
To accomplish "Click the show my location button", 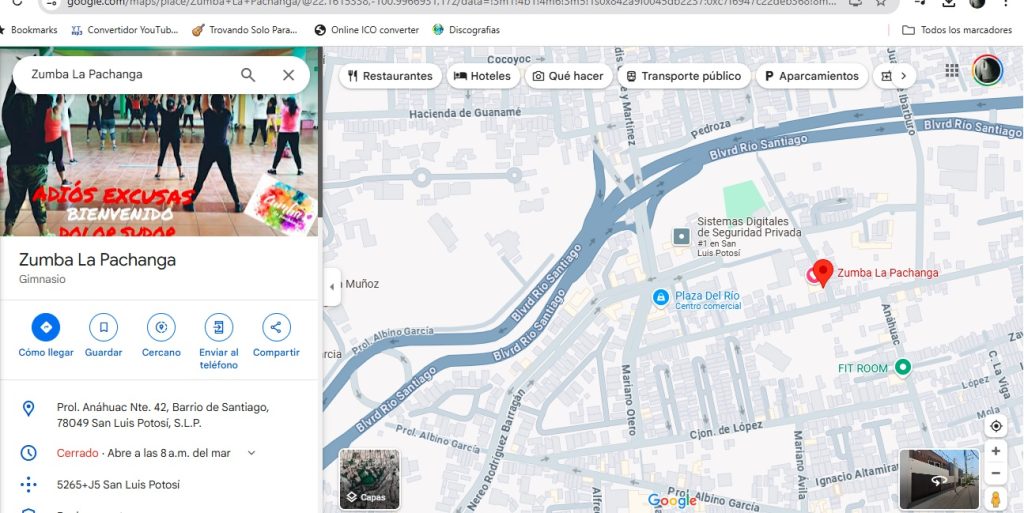I will 996,426.
